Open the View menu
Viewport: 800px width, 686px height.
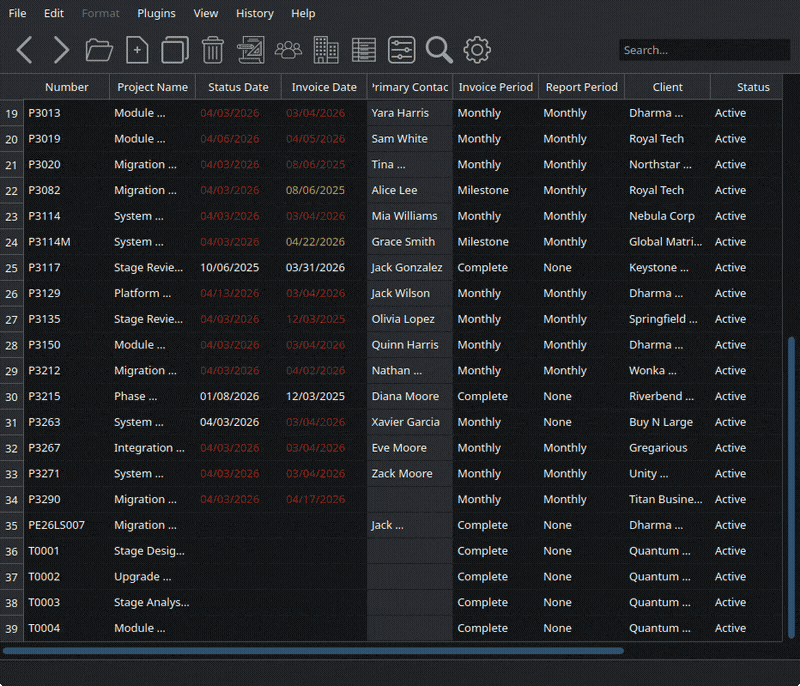tap(206, 13)
